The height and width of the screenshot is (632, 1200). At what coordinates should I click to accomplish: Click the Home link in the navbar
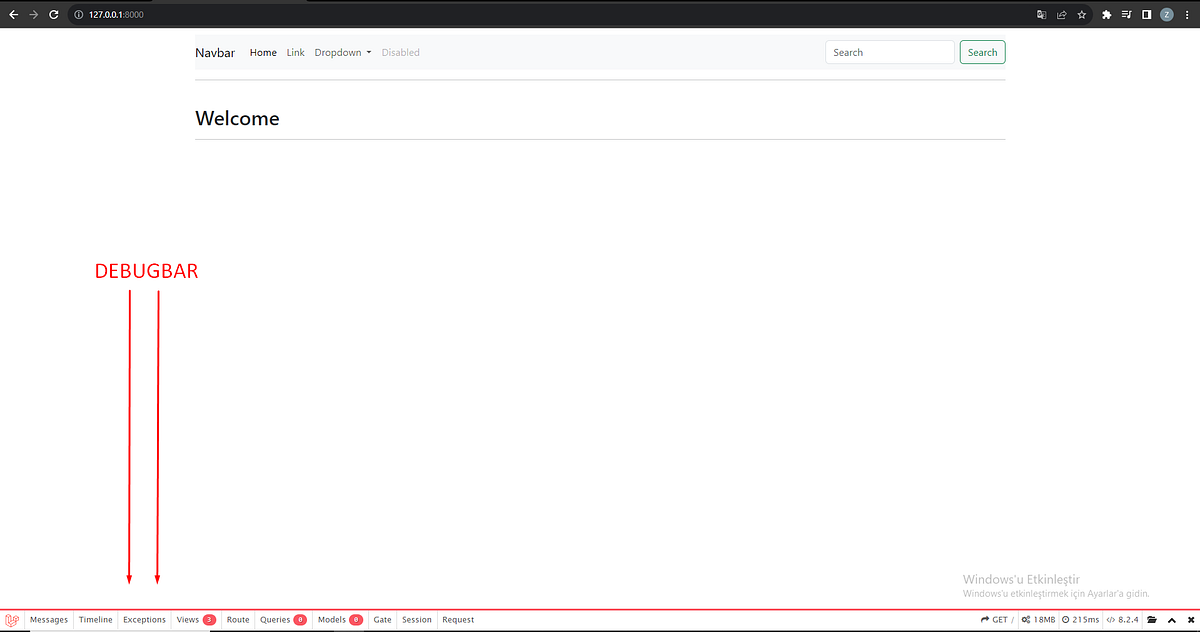coord(263,52)
